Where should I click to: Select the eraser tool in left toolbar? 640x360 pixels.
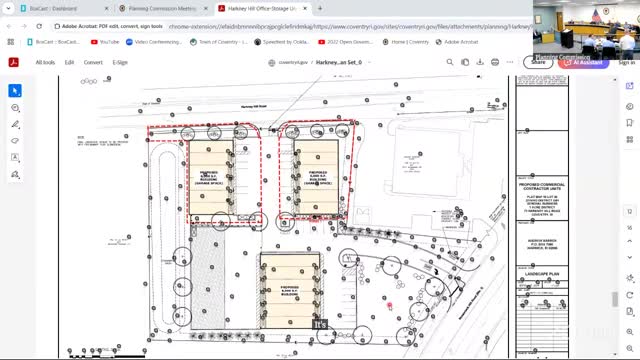point(15,141)
